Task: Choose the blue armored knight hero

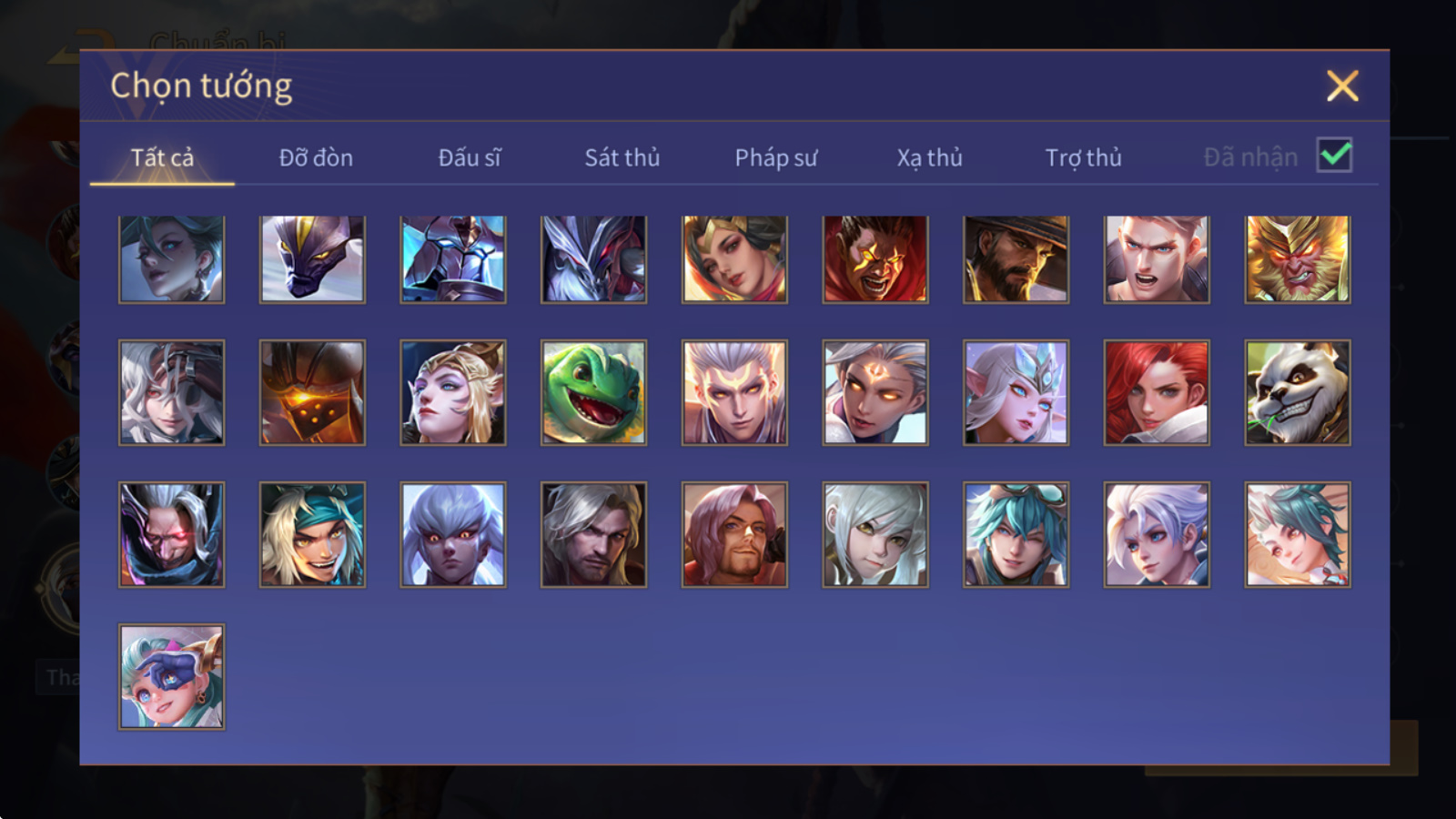Action: click(453, 259)
